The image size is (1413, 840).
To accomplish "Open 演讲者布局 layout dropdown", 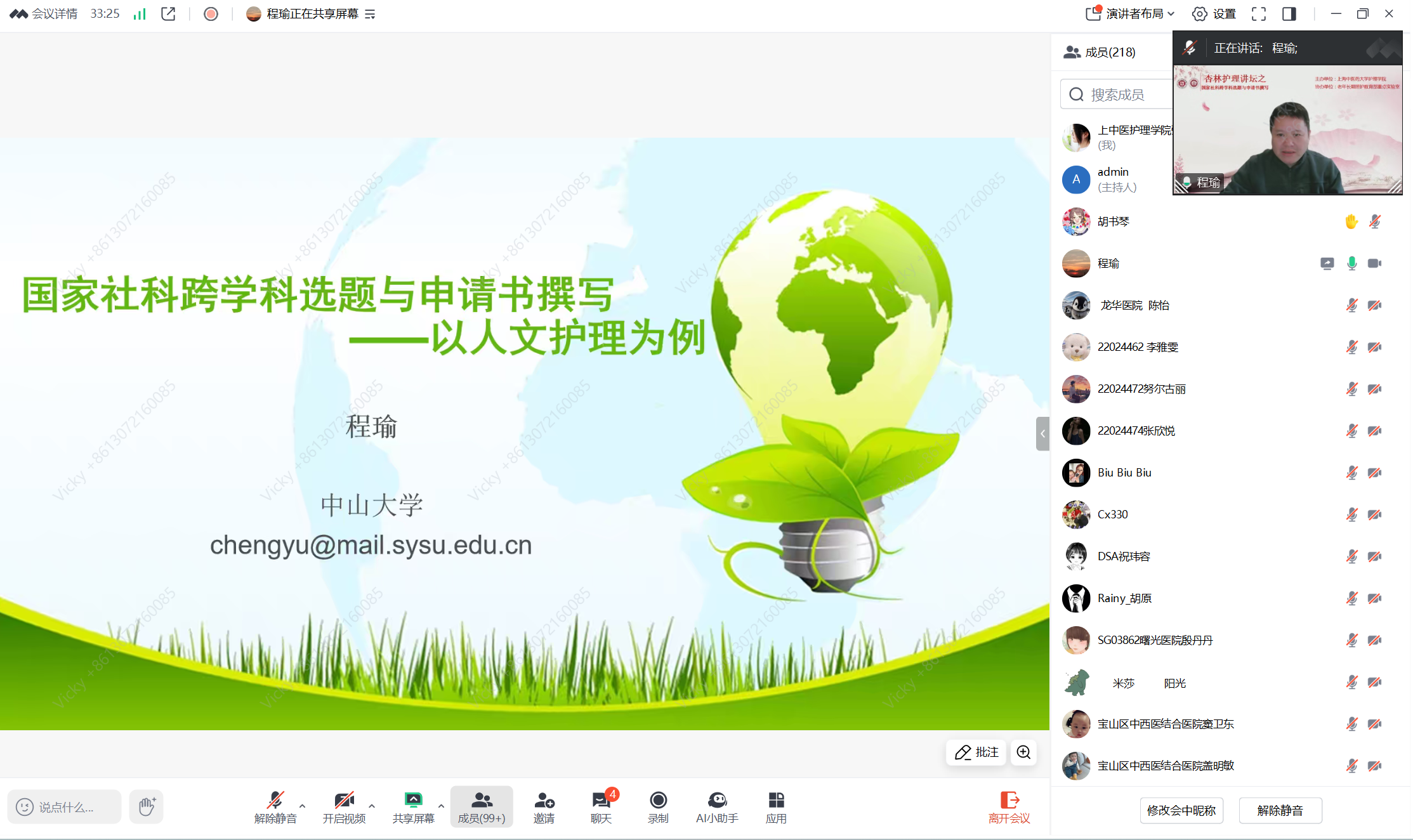I will (1131, 14).
